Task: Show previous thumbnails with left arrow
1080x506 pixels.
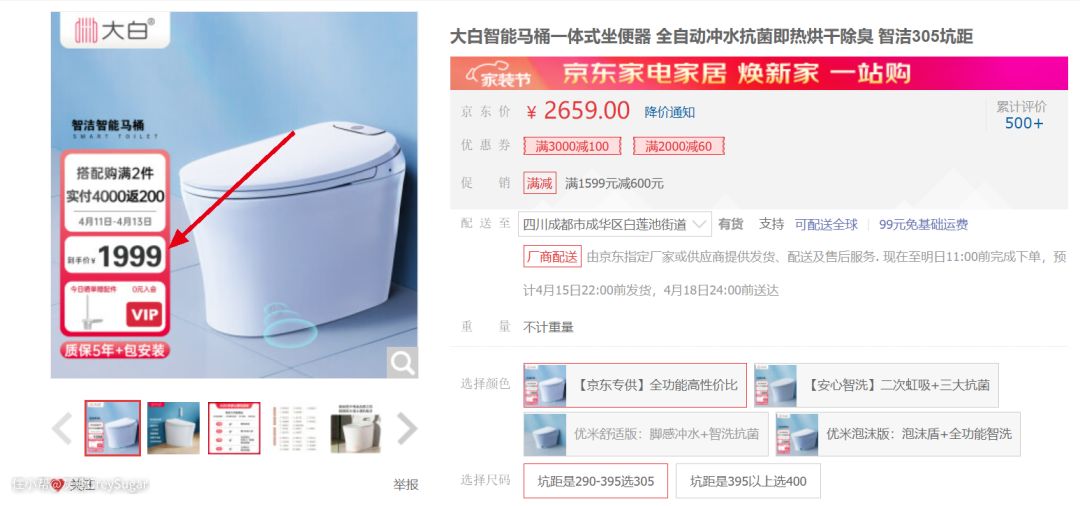Action: [62, 428]
